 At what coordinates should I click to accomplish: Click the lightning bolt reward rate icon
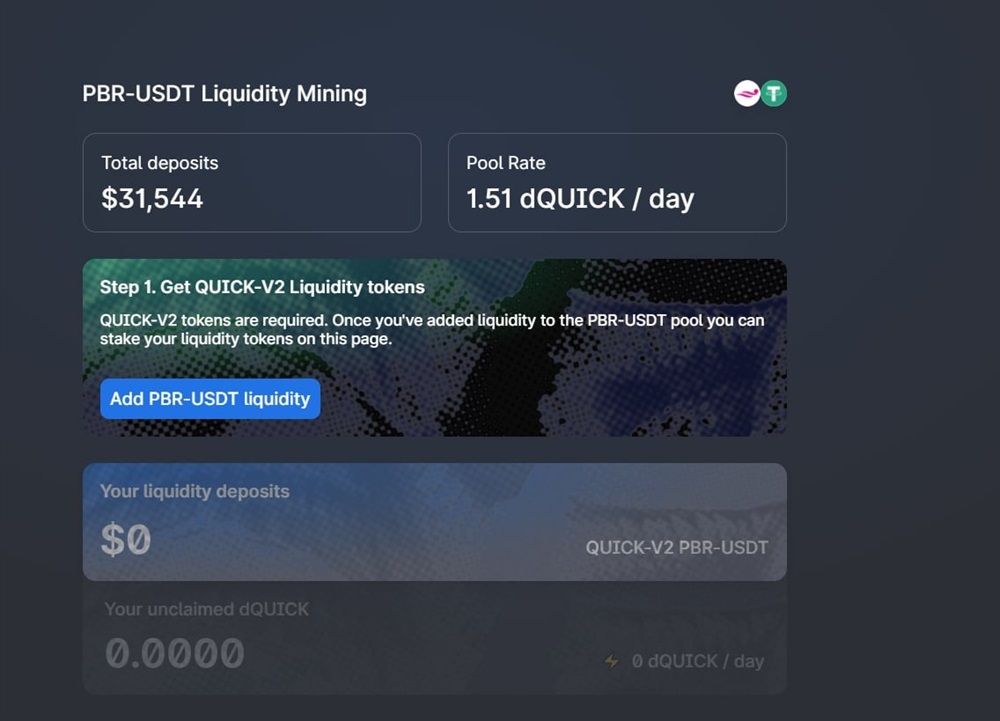(611, 661)
